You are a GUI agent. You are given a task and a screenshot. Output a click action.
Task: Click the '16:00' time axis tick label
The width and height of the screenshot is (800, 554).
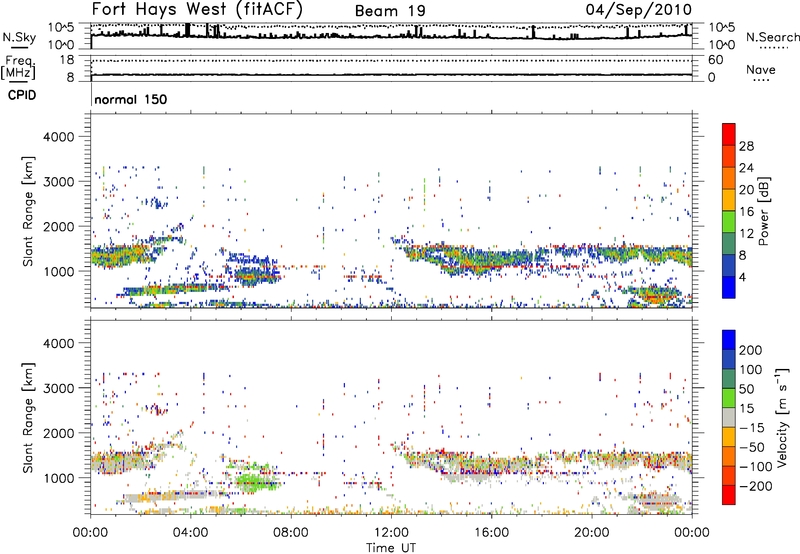[x=491, y=533]
